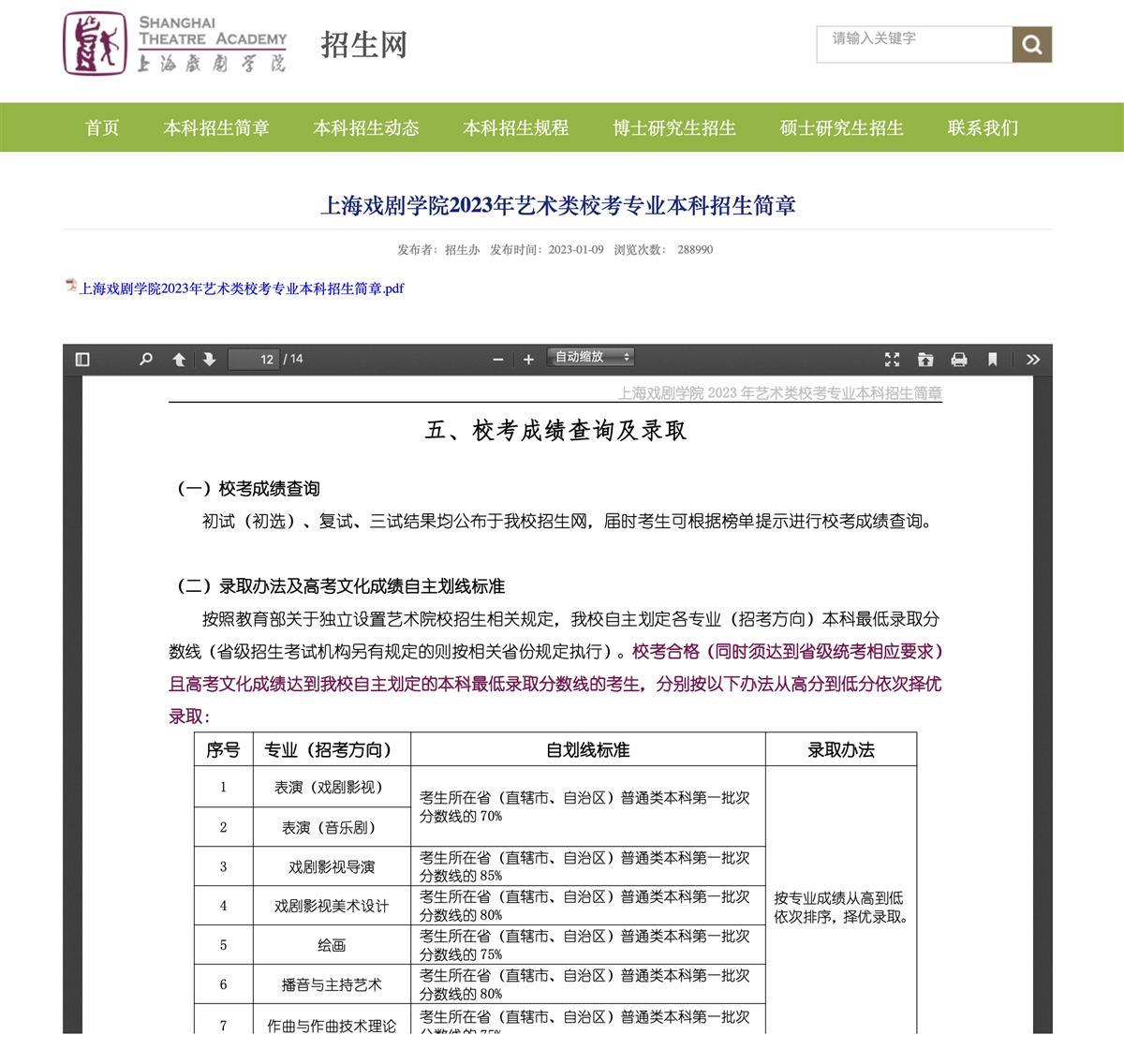Image resolution: width=1124 pixels, height=1064 pixels.
Task: Toggle the PDF viewer sidebar
Action: click(x=82, y=360)
